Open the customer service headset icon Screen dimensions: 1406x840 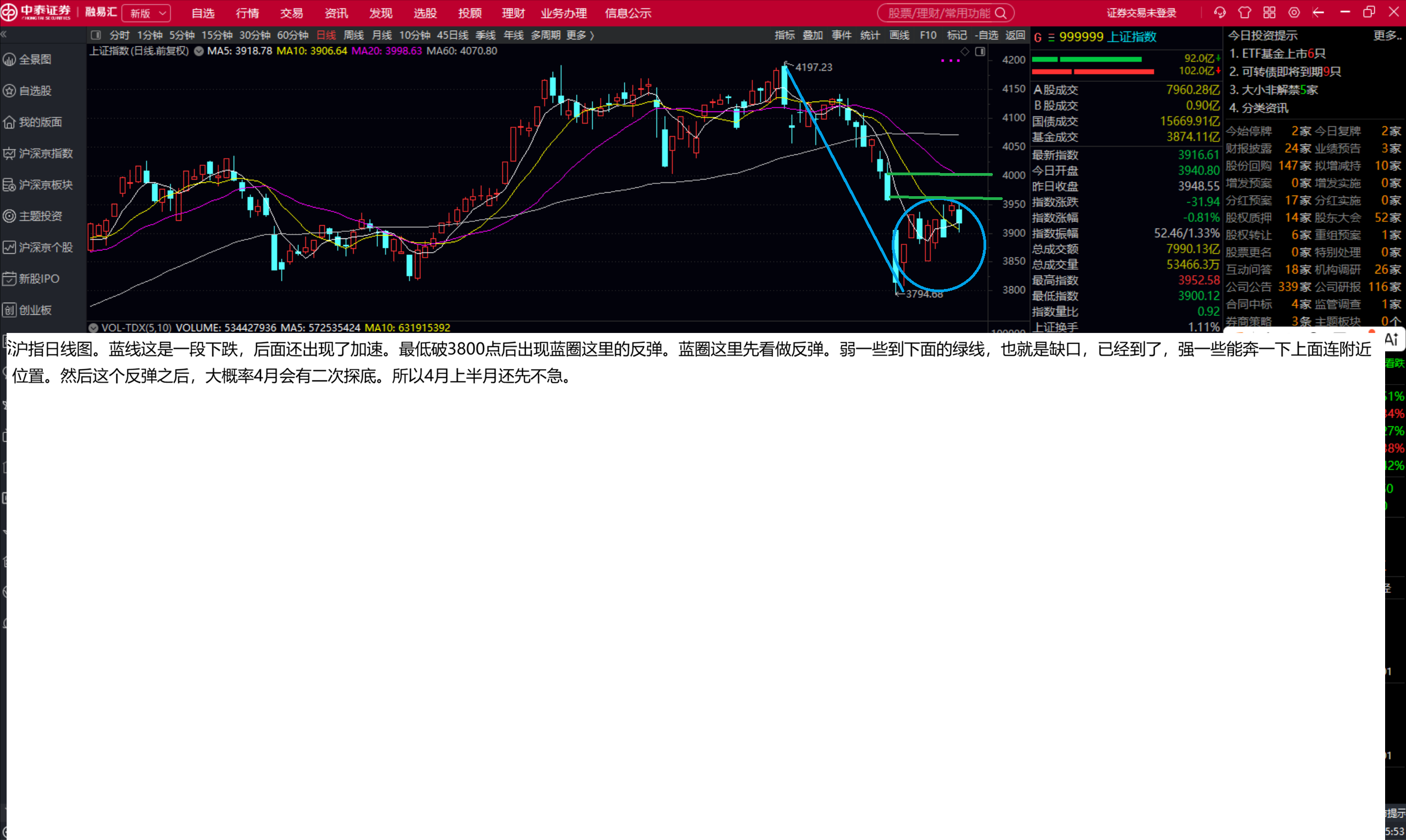(x=1220, y=13)
